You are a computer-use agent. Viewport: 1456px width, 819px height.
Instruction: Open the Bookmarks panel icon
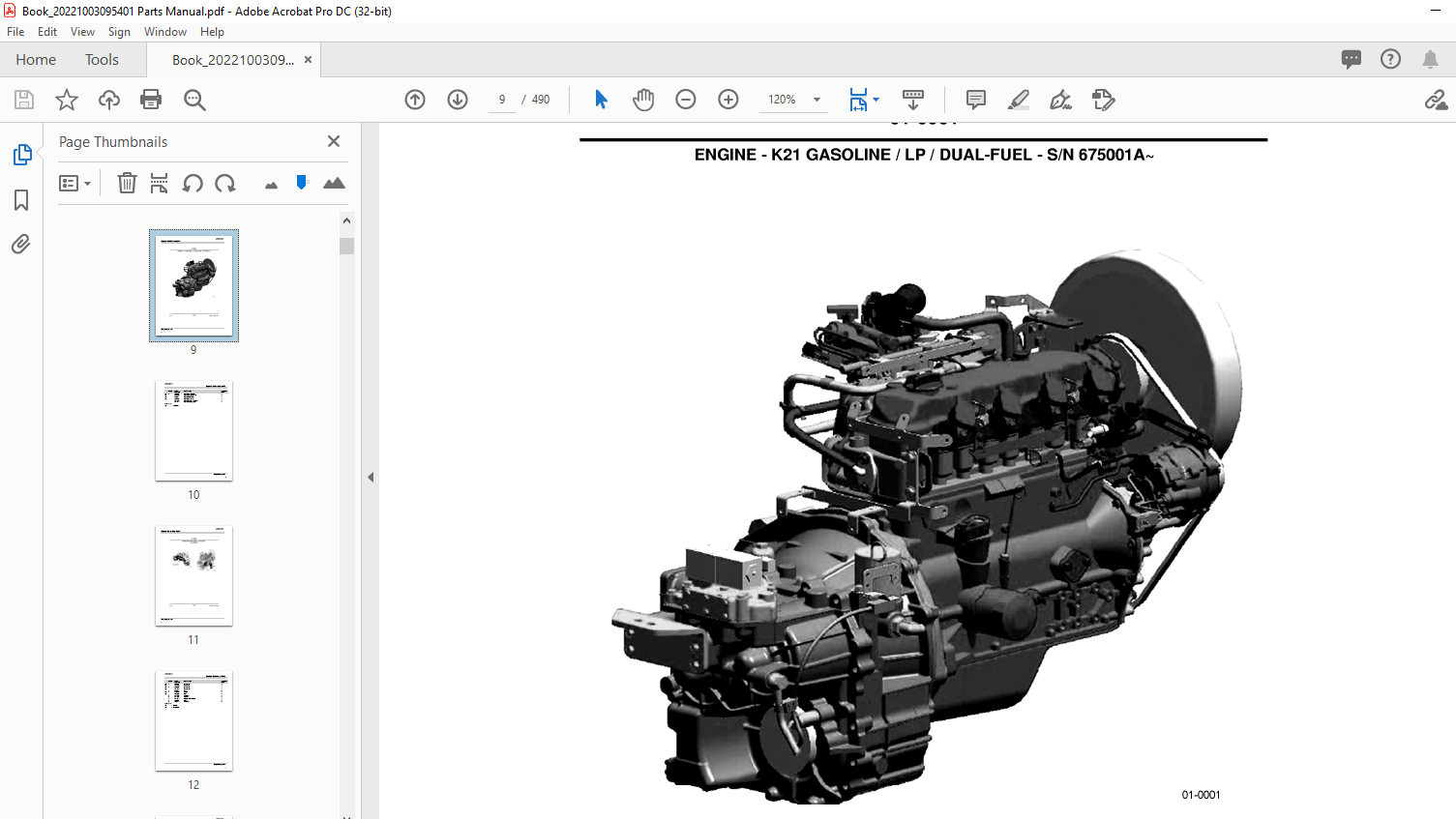[21, 200]
